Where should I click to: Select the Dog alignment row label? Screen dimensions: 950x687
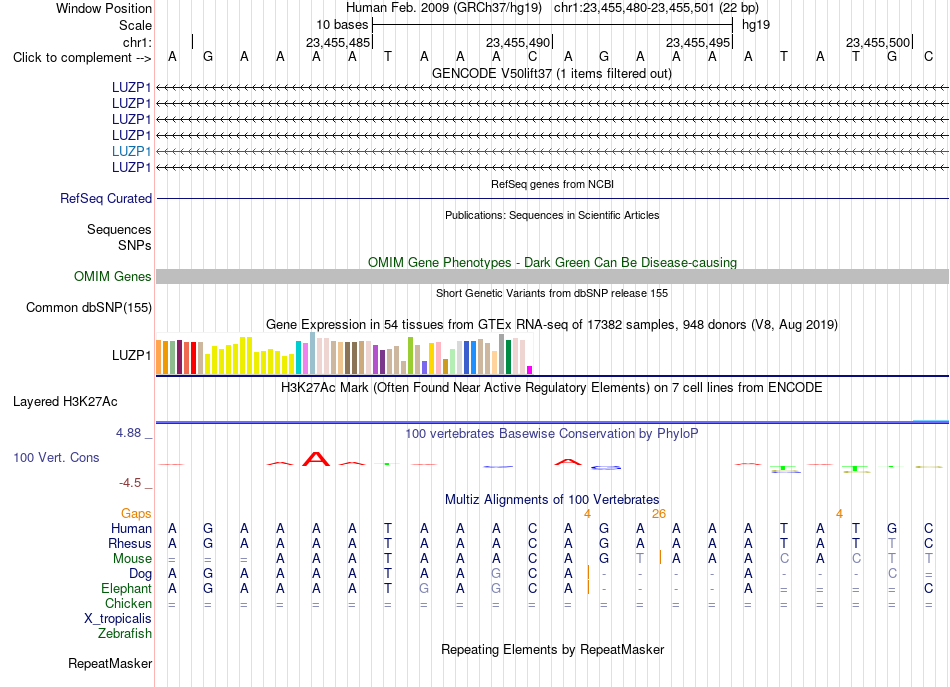(140, 574)
